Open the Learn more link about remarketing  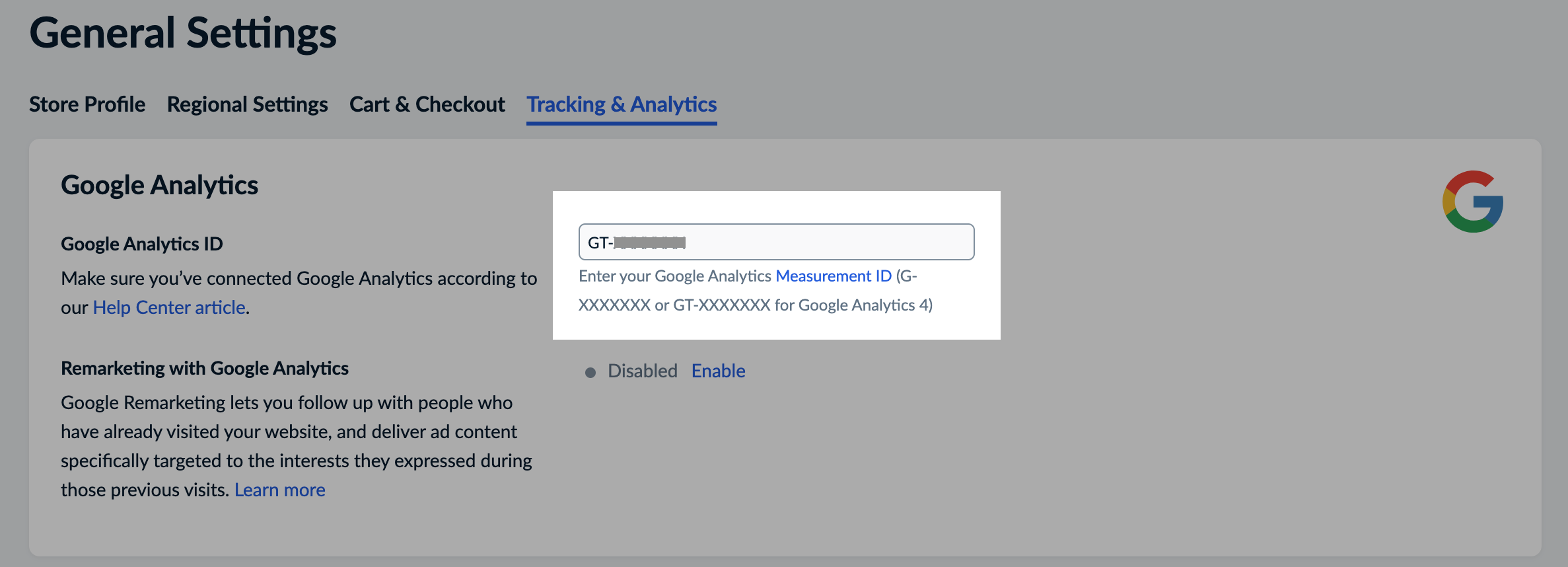click(x=280, y=490)
